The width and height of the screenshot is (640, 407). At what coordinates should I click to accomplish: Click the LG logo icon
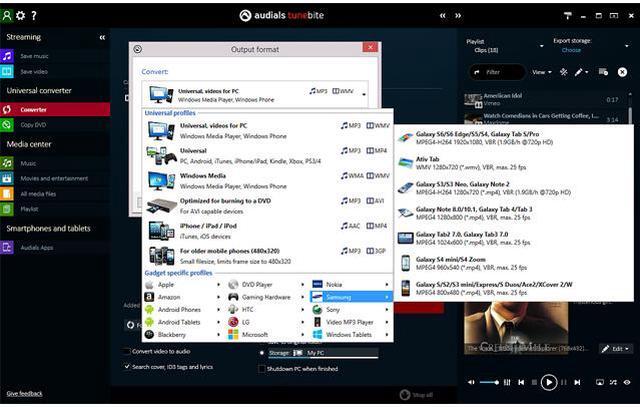coord(233,322)
